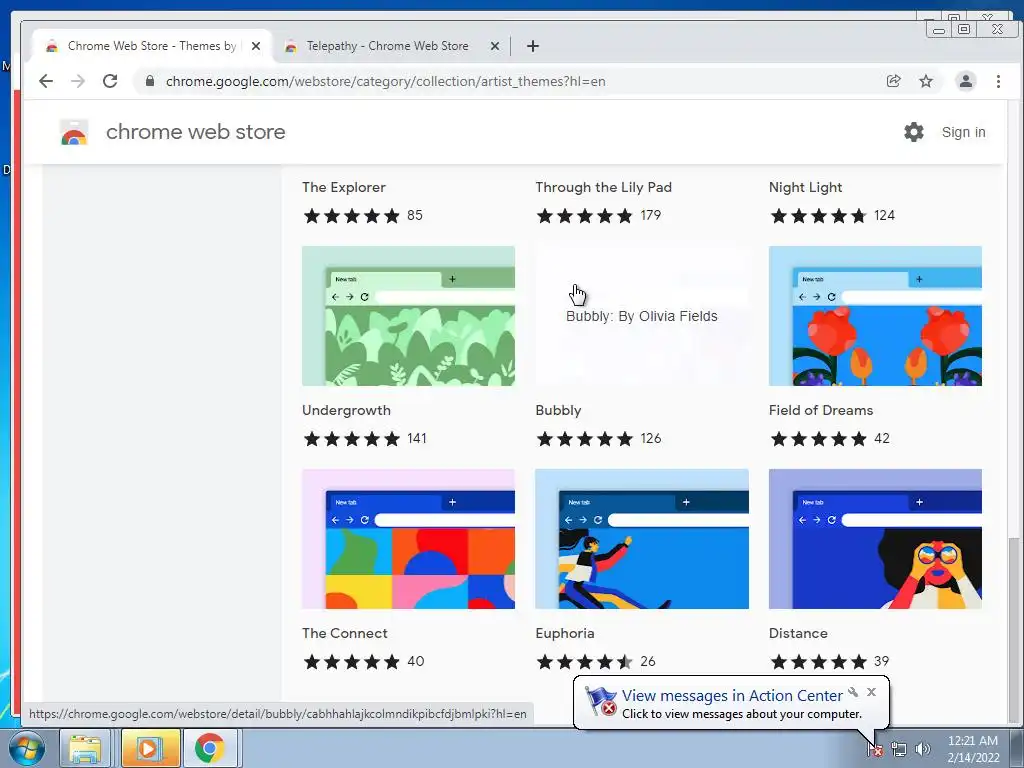Screen dimensions: 1024x768
Task: Share this page via share icon
Action: 893,81
